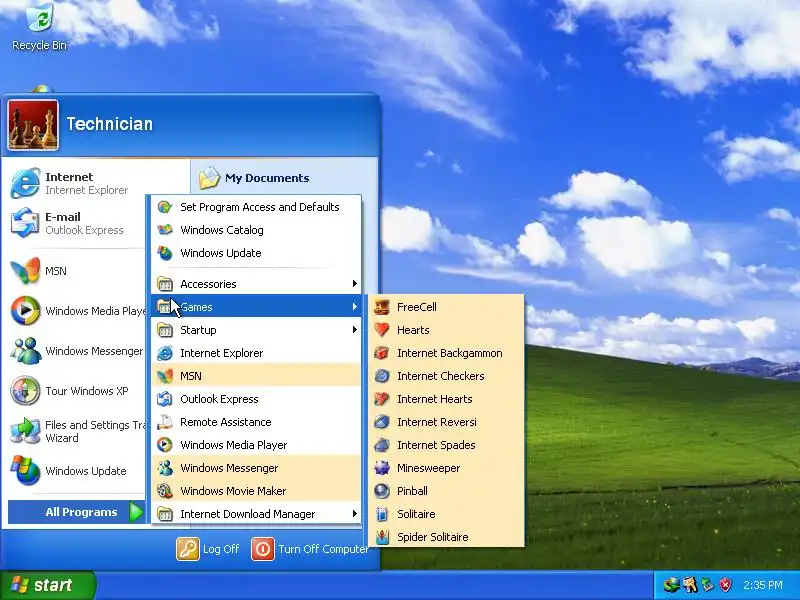Image resolution: width=800 pixels, height=600 pixels.
Task: Click the Internet Spades icon
Action: tap(382, 445)
